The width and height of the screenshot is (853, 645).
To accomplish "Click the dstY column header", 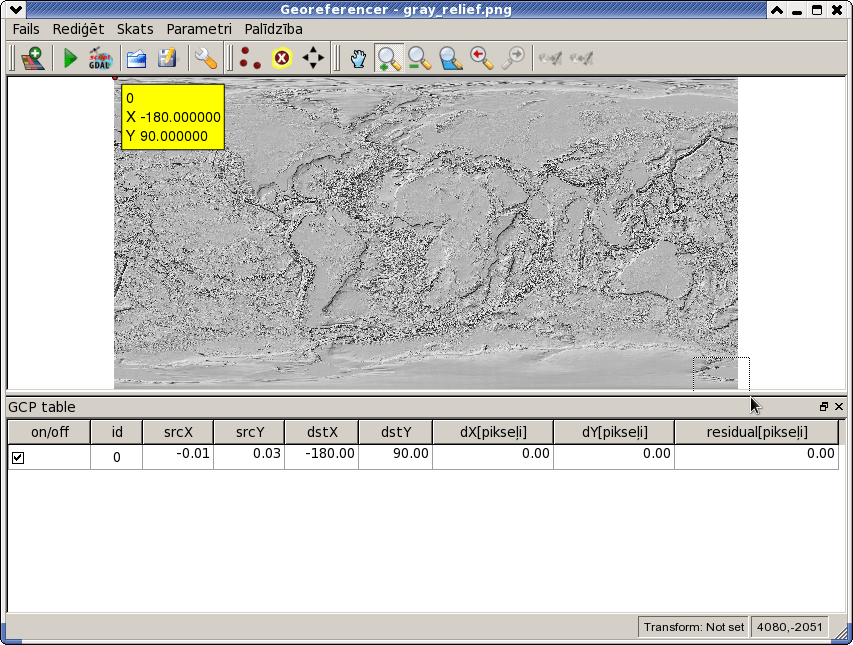I will (x=395, y=432).
